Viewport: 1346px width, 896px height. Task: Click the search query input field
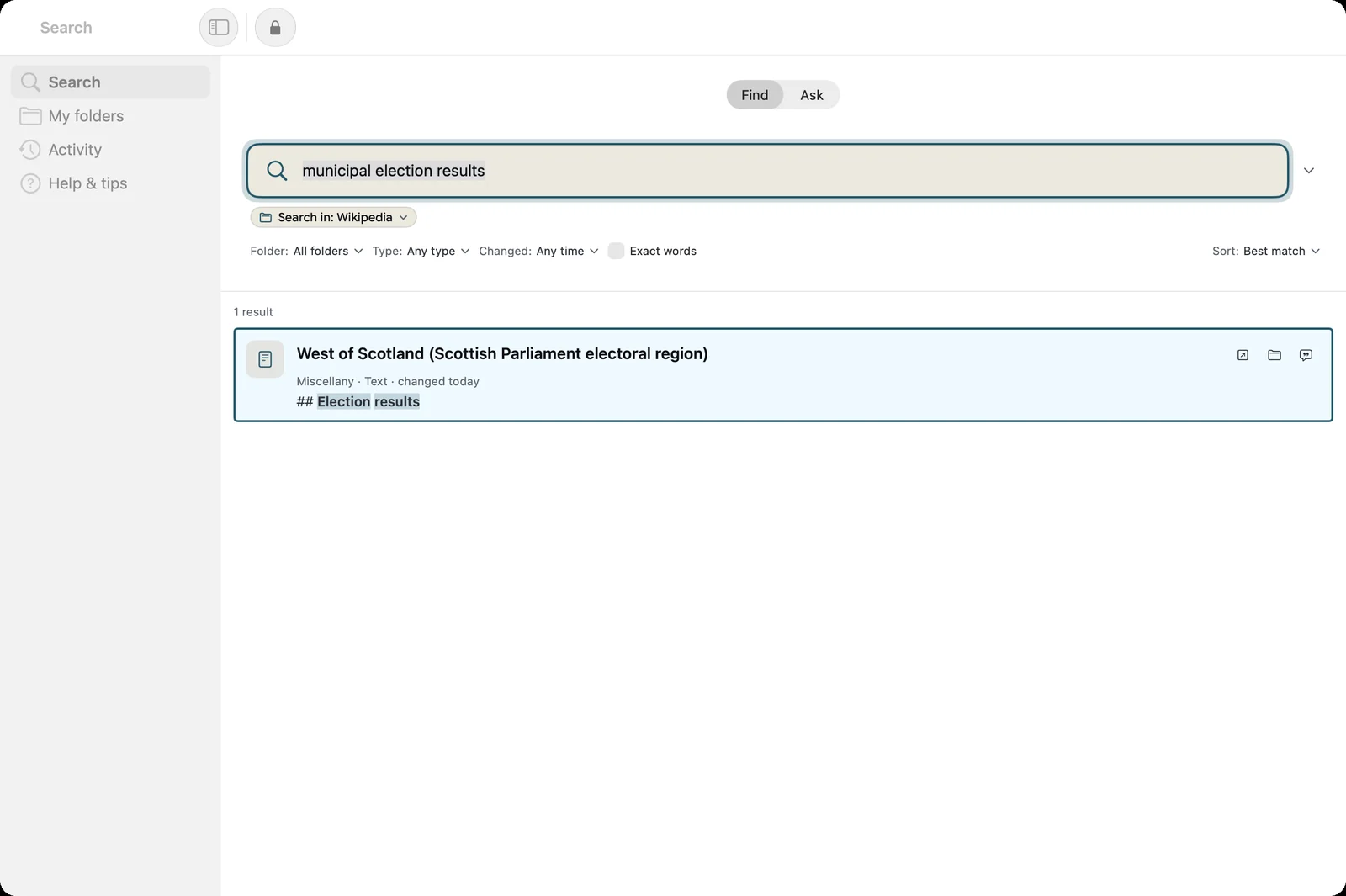pos(767,171)
